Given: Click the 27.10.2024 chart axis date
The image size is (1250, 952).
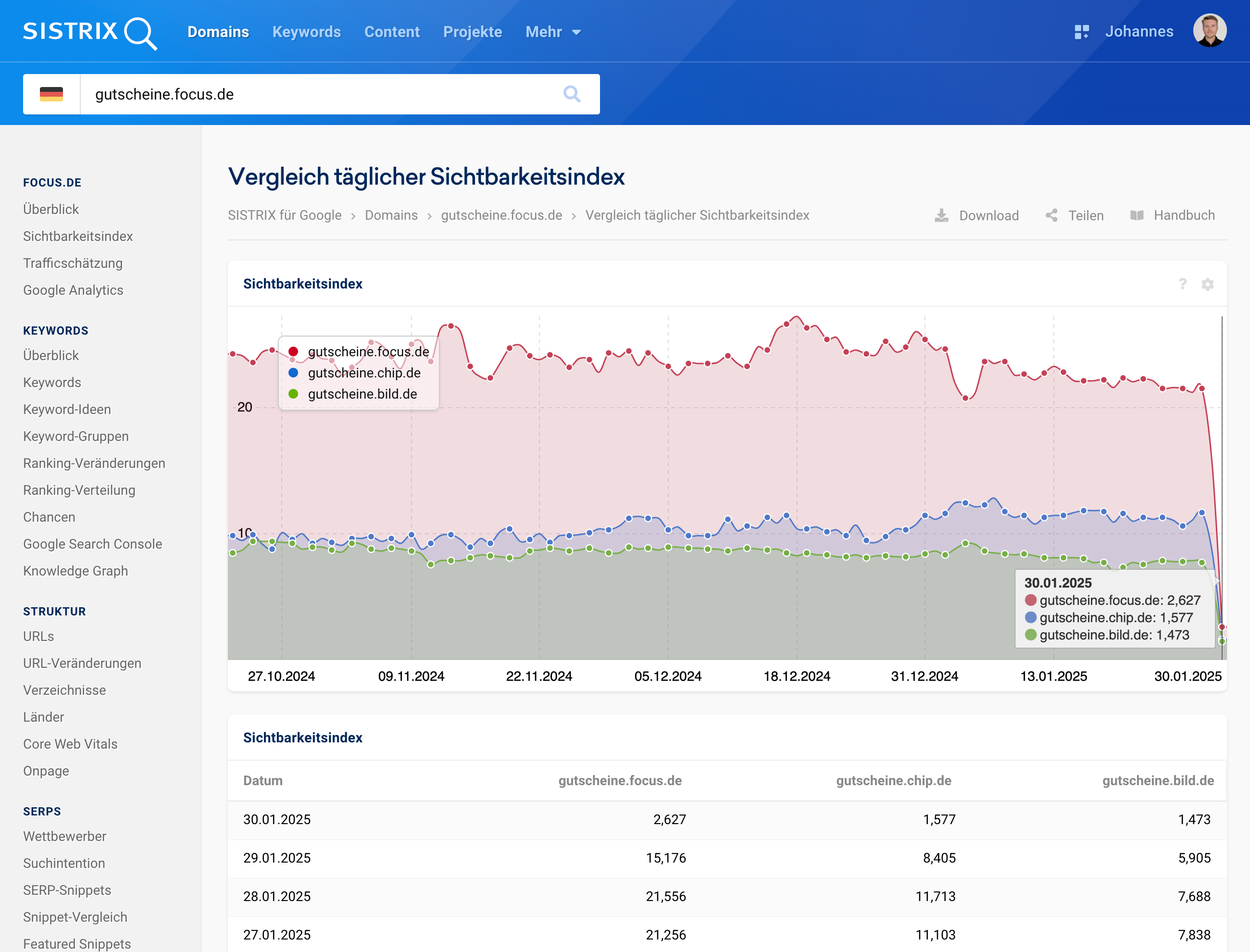Looking at the screenshot, I should pyautogui.click(x=281, y=676).
